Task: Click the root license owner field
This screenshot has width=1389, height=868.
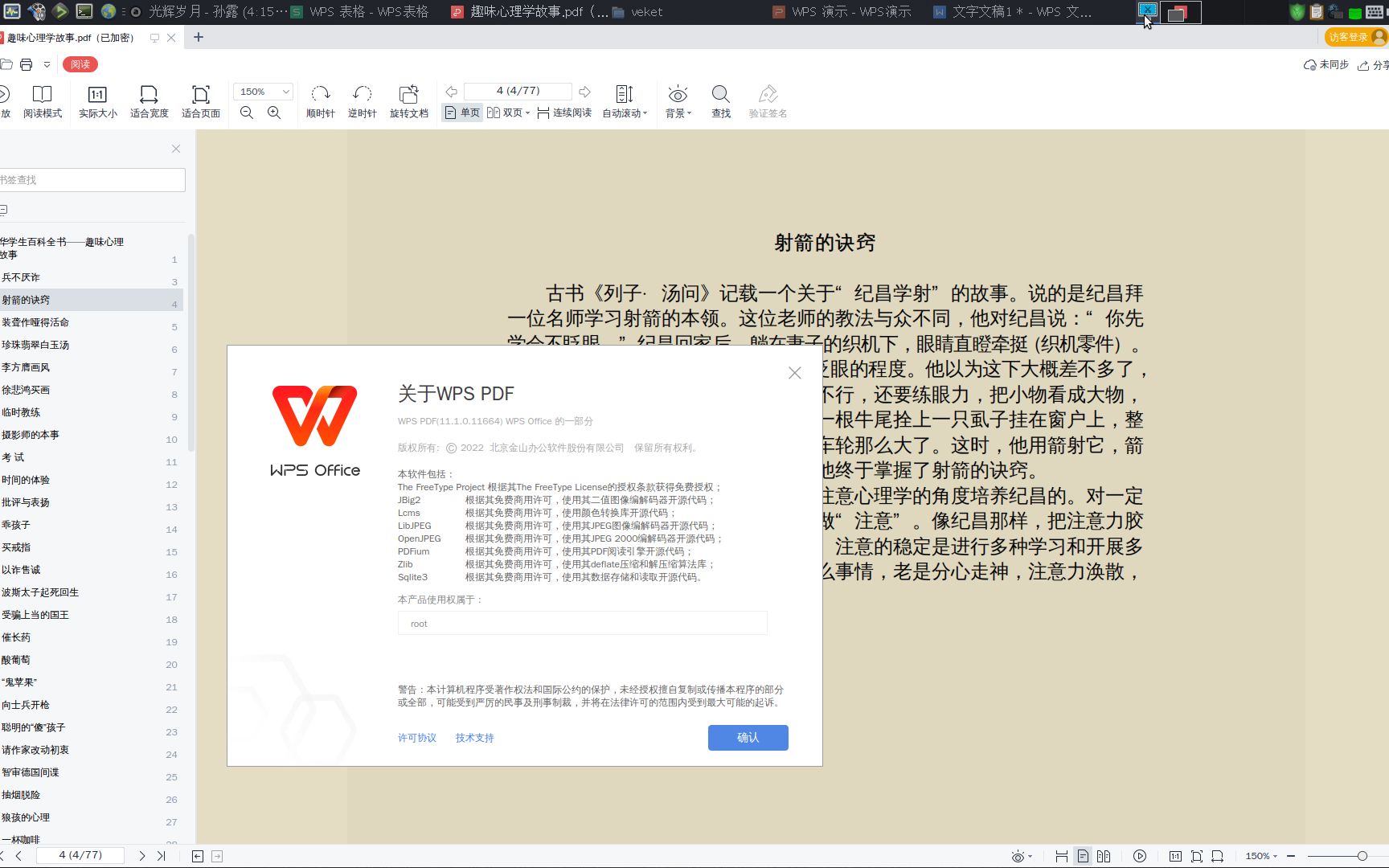Action: point(583,624)
